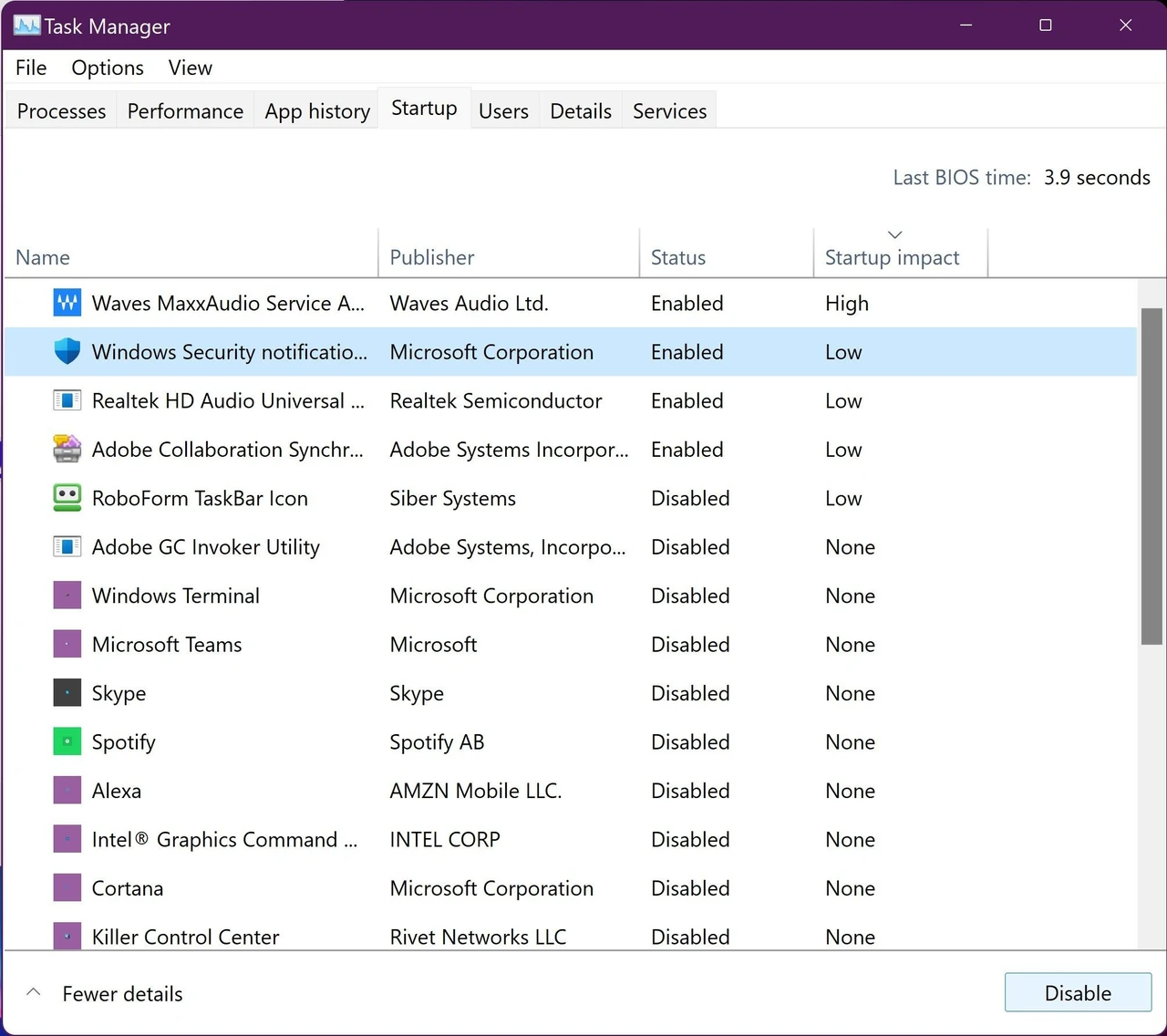Click the Adobe Collaboration Synchronizer icon

(67, 449)
